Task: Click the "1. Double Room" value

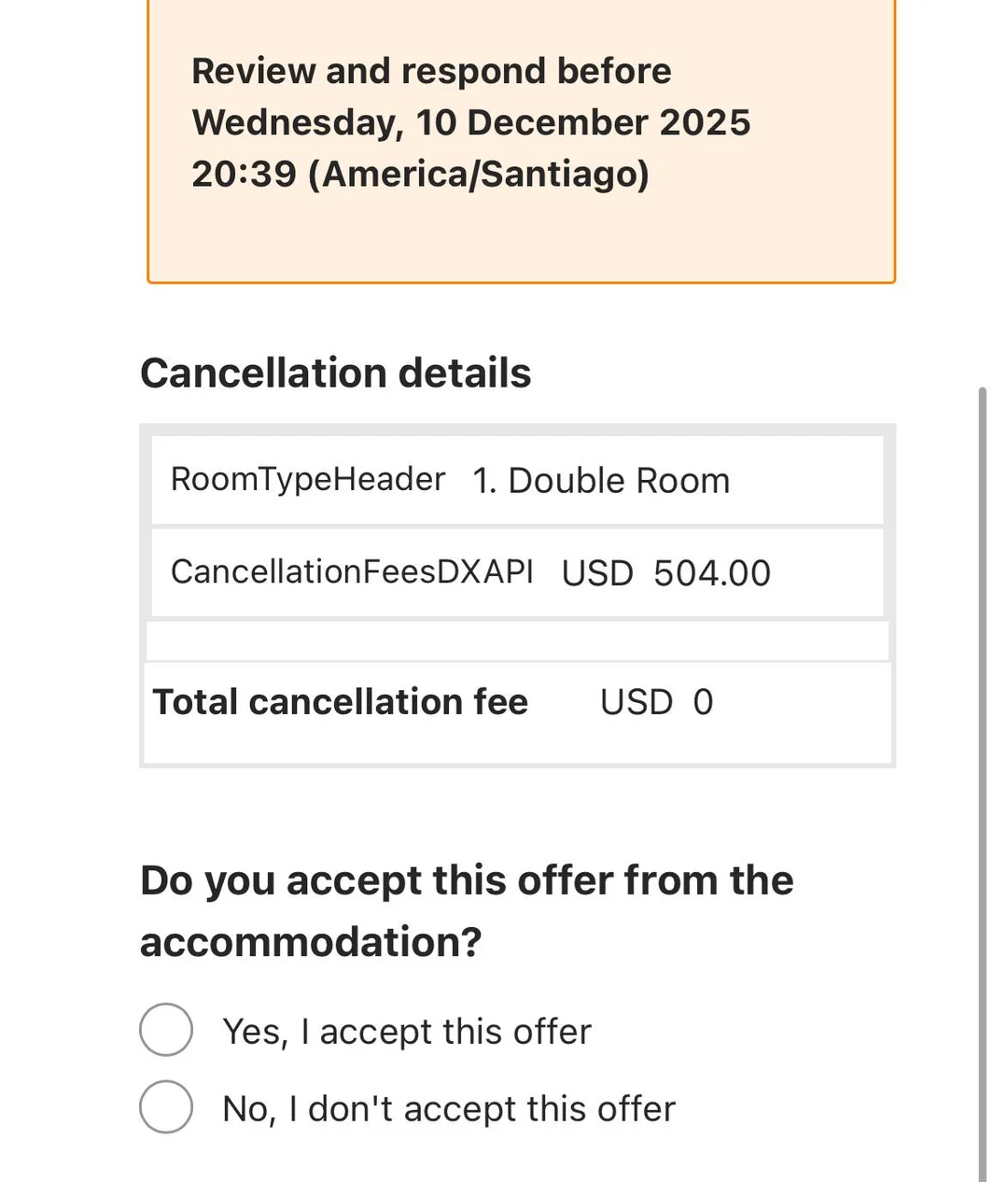Action: point(601,481)
